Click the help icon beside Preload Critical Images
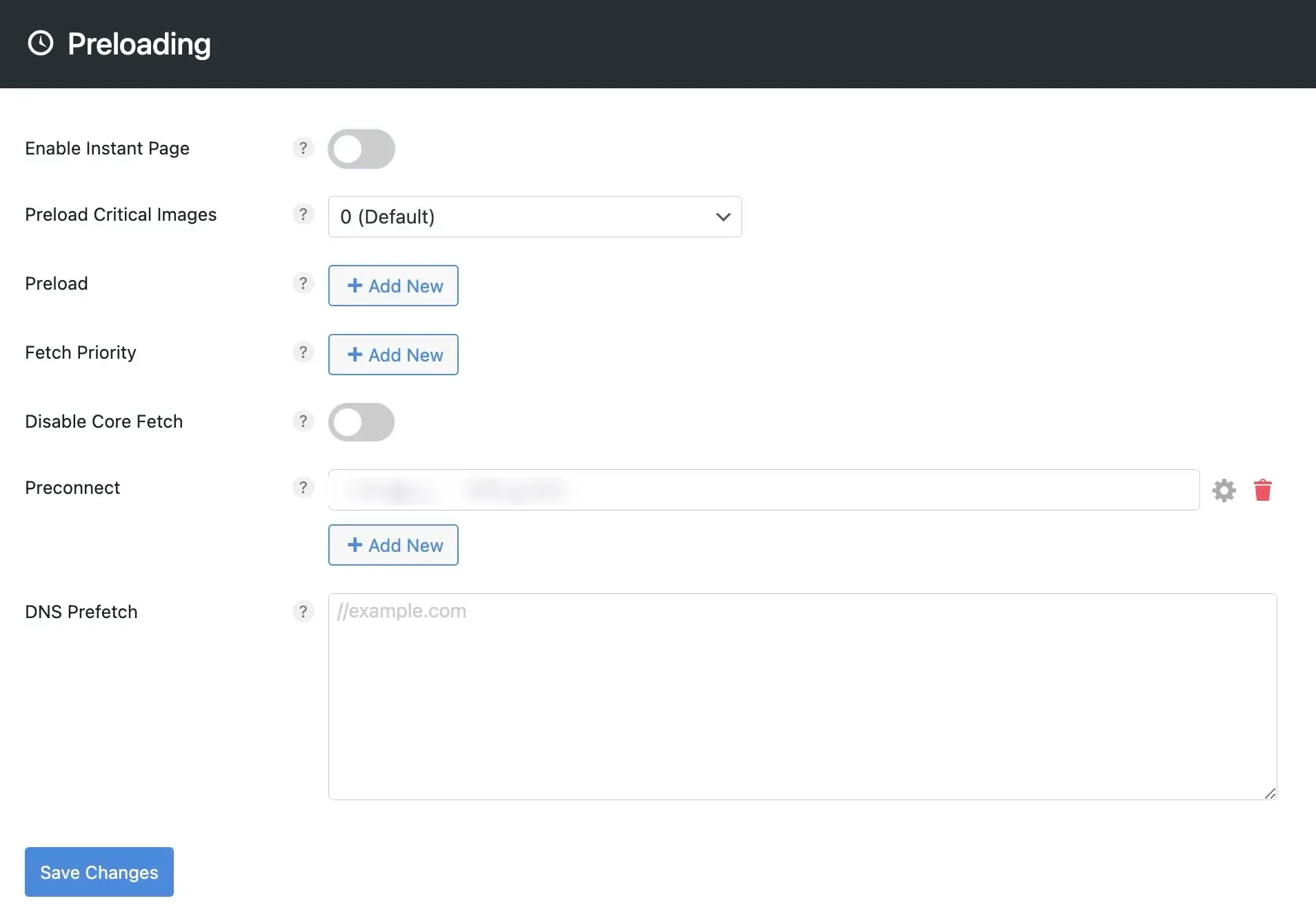Screen dimensions: 1316x923 (x=303, y=214)
